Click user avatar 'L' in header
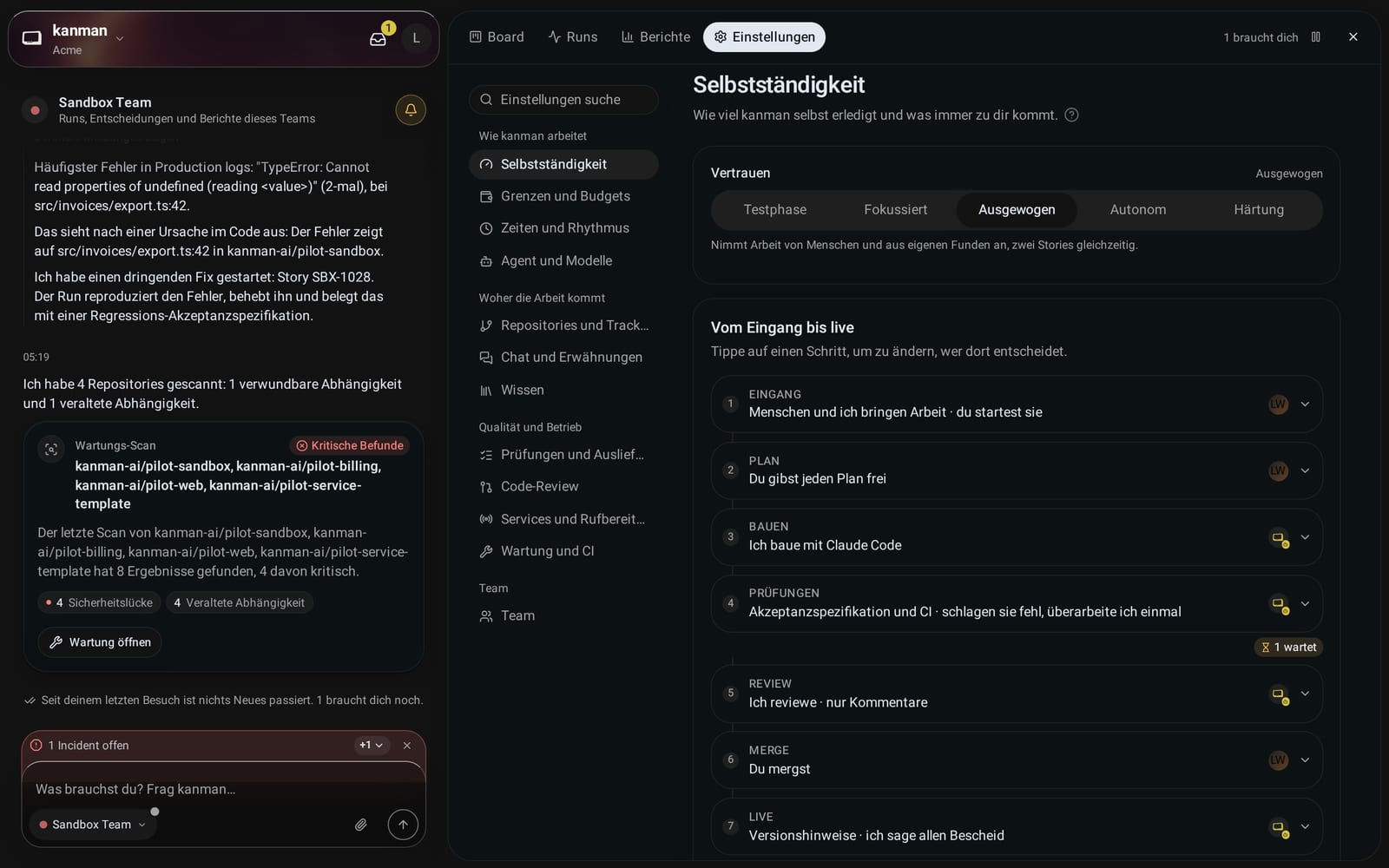This screenshot has width=1389, height=868. point(416,38)
